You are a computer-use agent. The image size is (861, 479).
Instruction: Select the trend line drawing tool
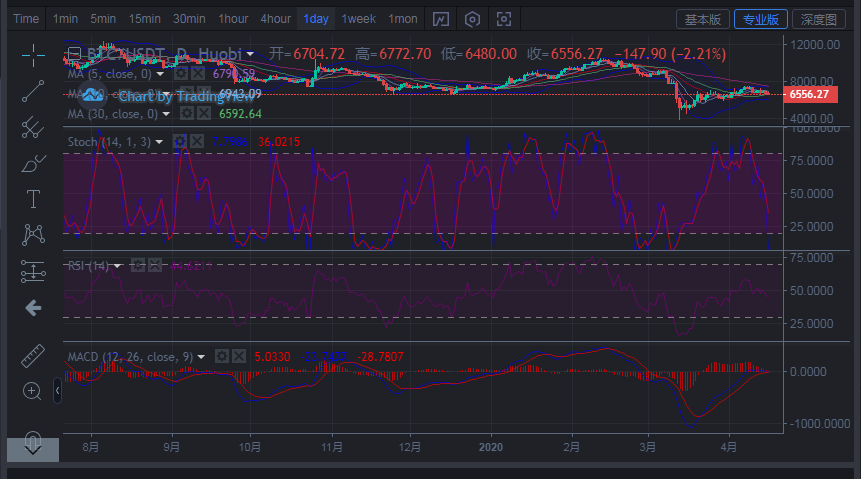click(33, 91)
